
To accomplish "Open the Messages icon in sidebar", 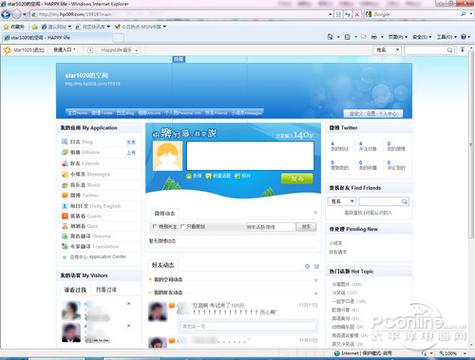I will (x=65, y=174).
